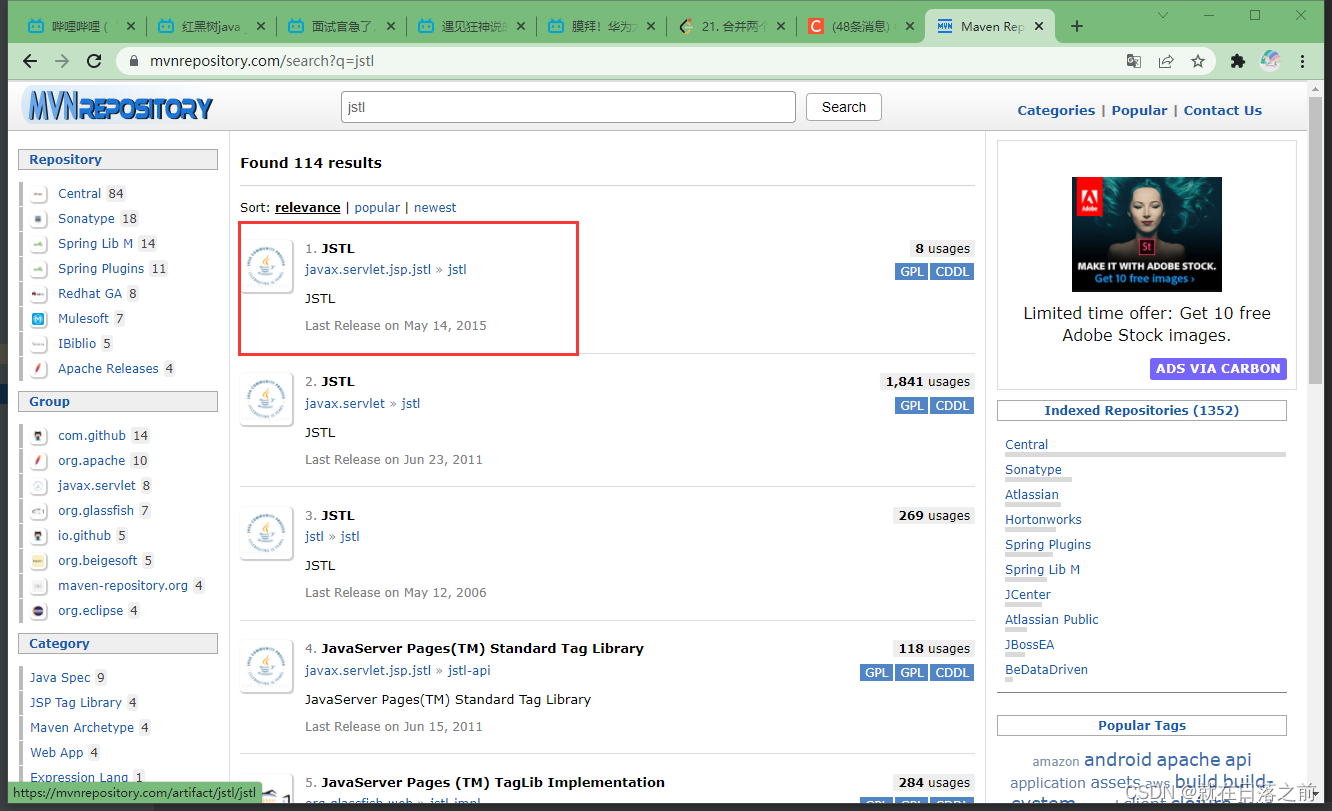
Task: Click result 2 javax.servlet JSTL logo
Action: click(266, 400)
